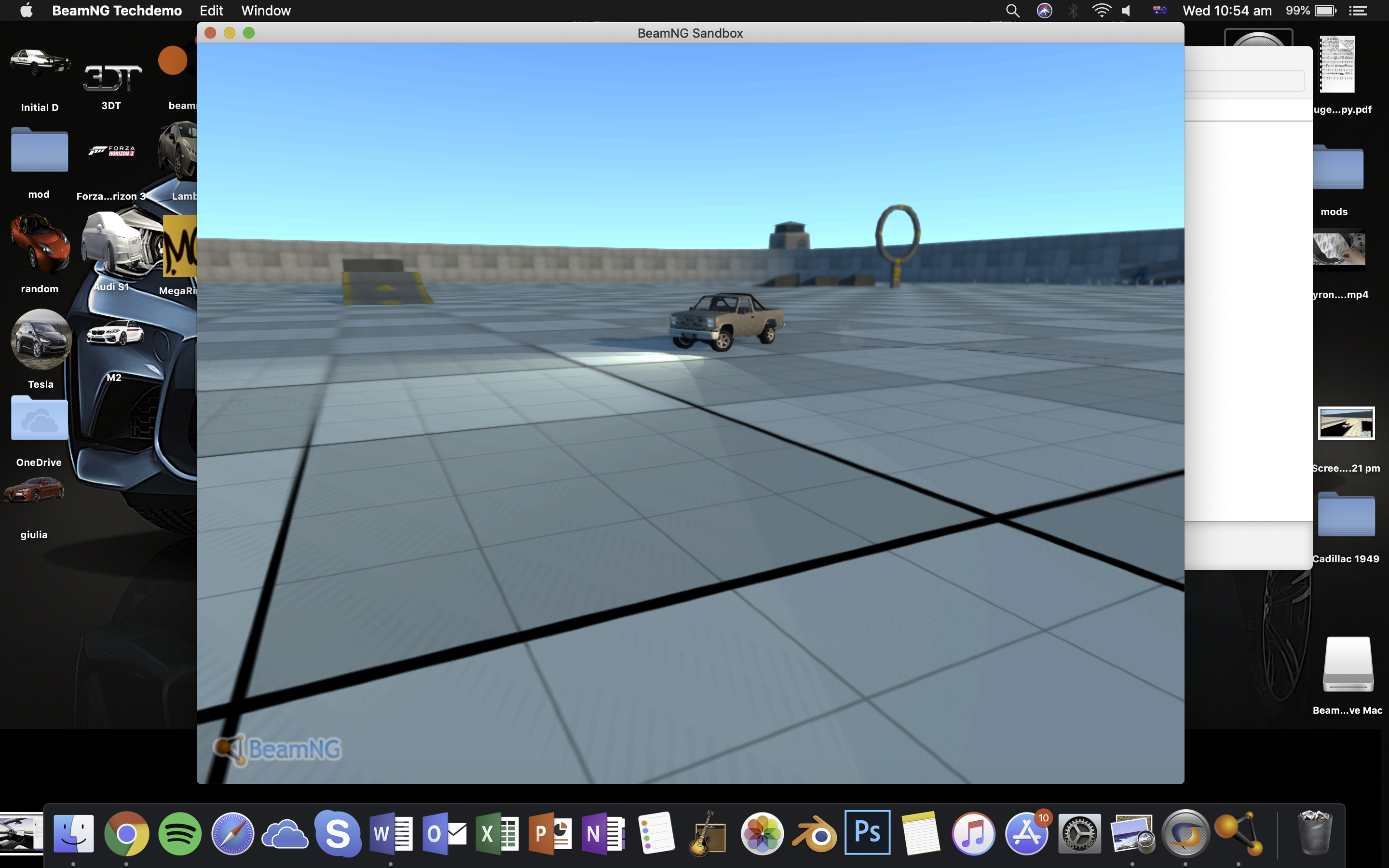Screen dimensions: 1389x868
Task: Launch Microsoft PowerPoint from the Dock
Action: coord(550,833)
